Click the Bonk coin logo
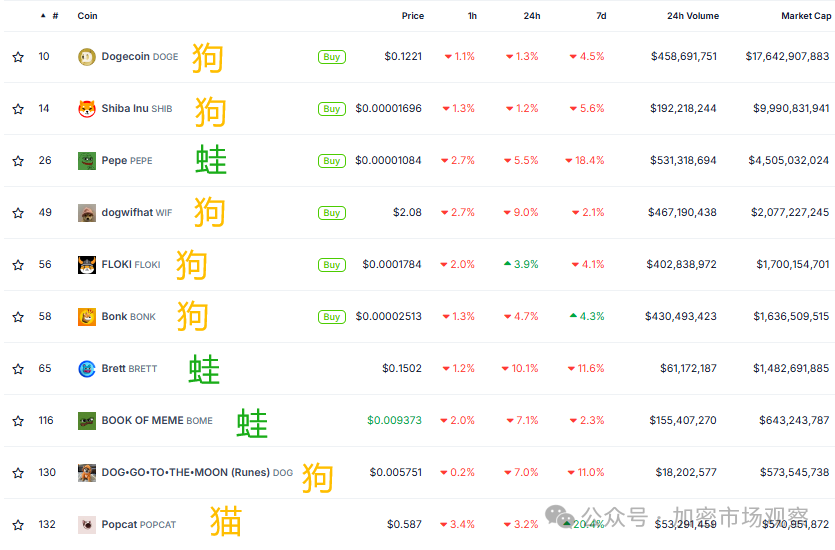The height and width of the screenshot is (550, 835). [x=87, y=317]
